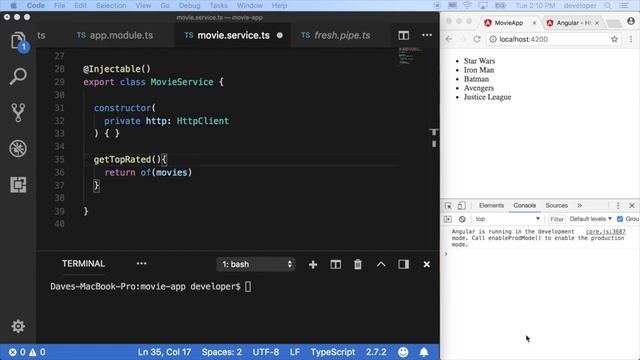This screenshot has height=360, width=640.
Task: Move terminal panel to the right side
Action: click(404, 264)
